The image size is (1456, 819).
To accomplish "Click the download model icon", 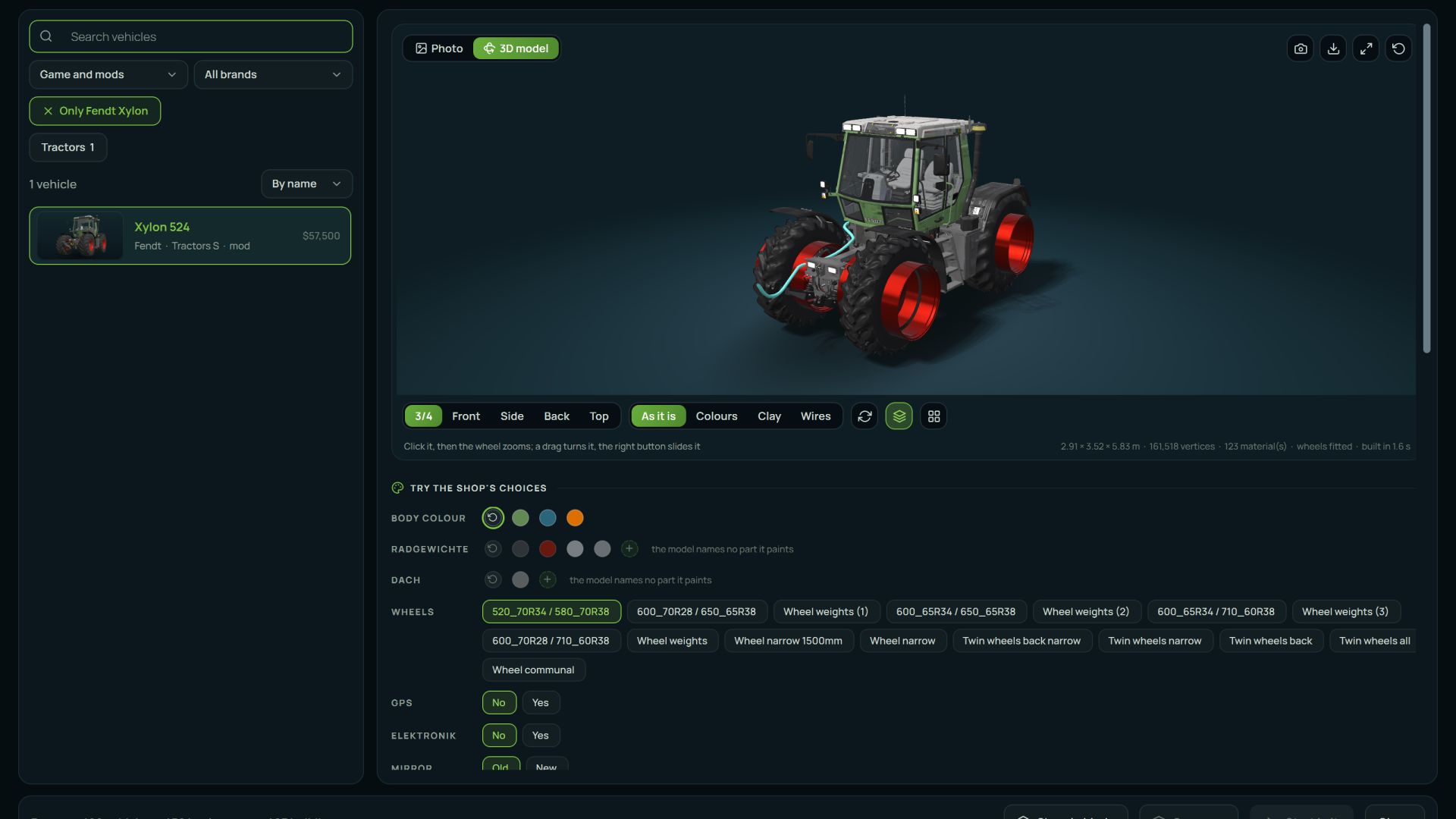I will [x=1333, y=49].
